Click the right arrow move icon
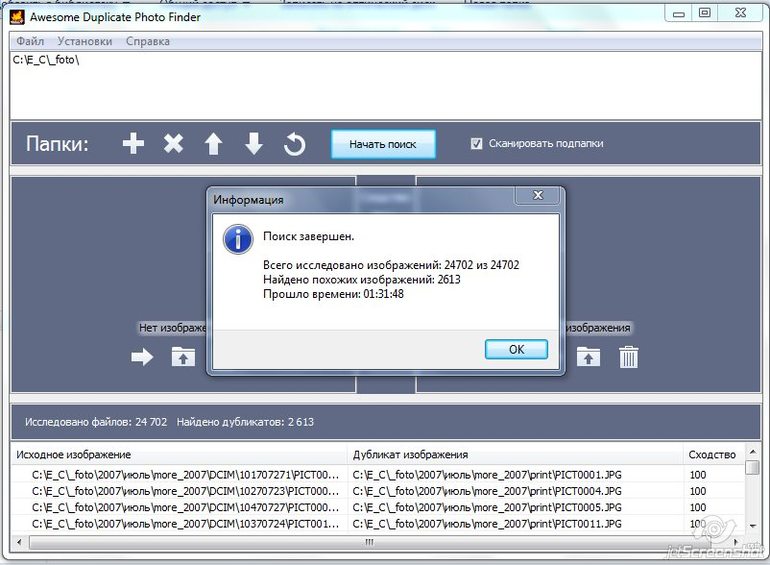This screenshot has width=770, height=565. tap(143, 357)
